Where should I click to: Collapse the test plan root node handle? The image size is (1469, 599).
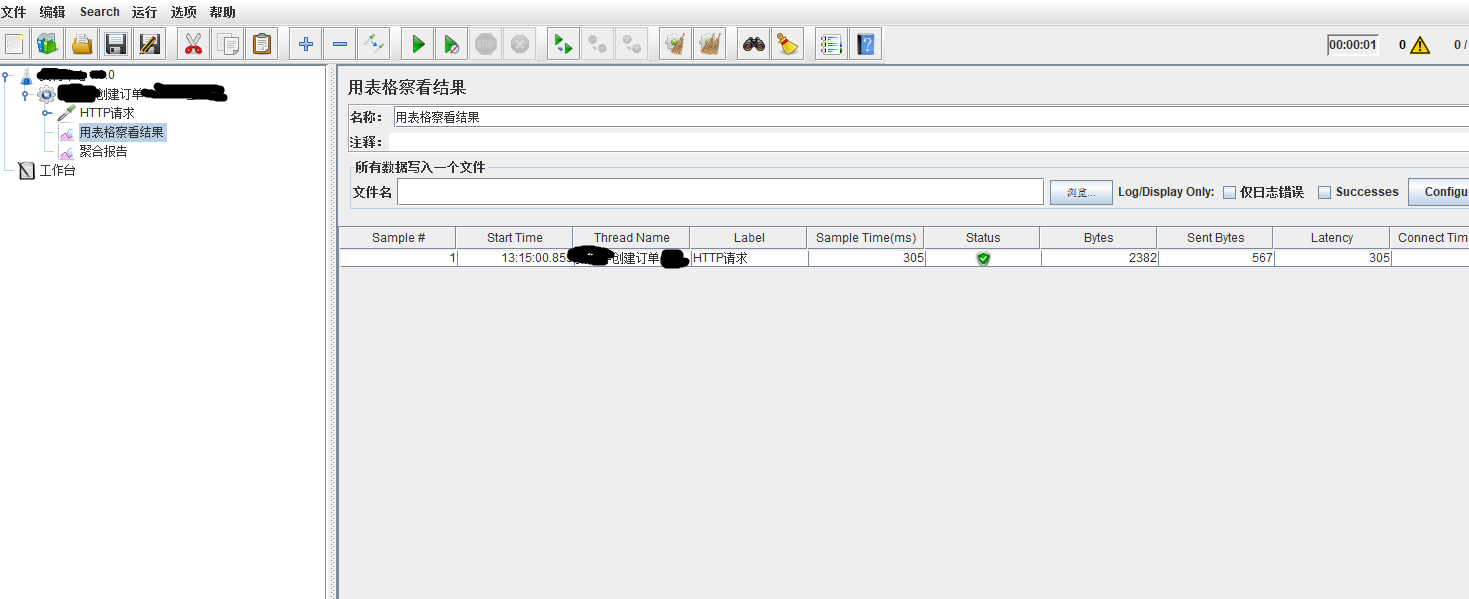tap(7, 75)
